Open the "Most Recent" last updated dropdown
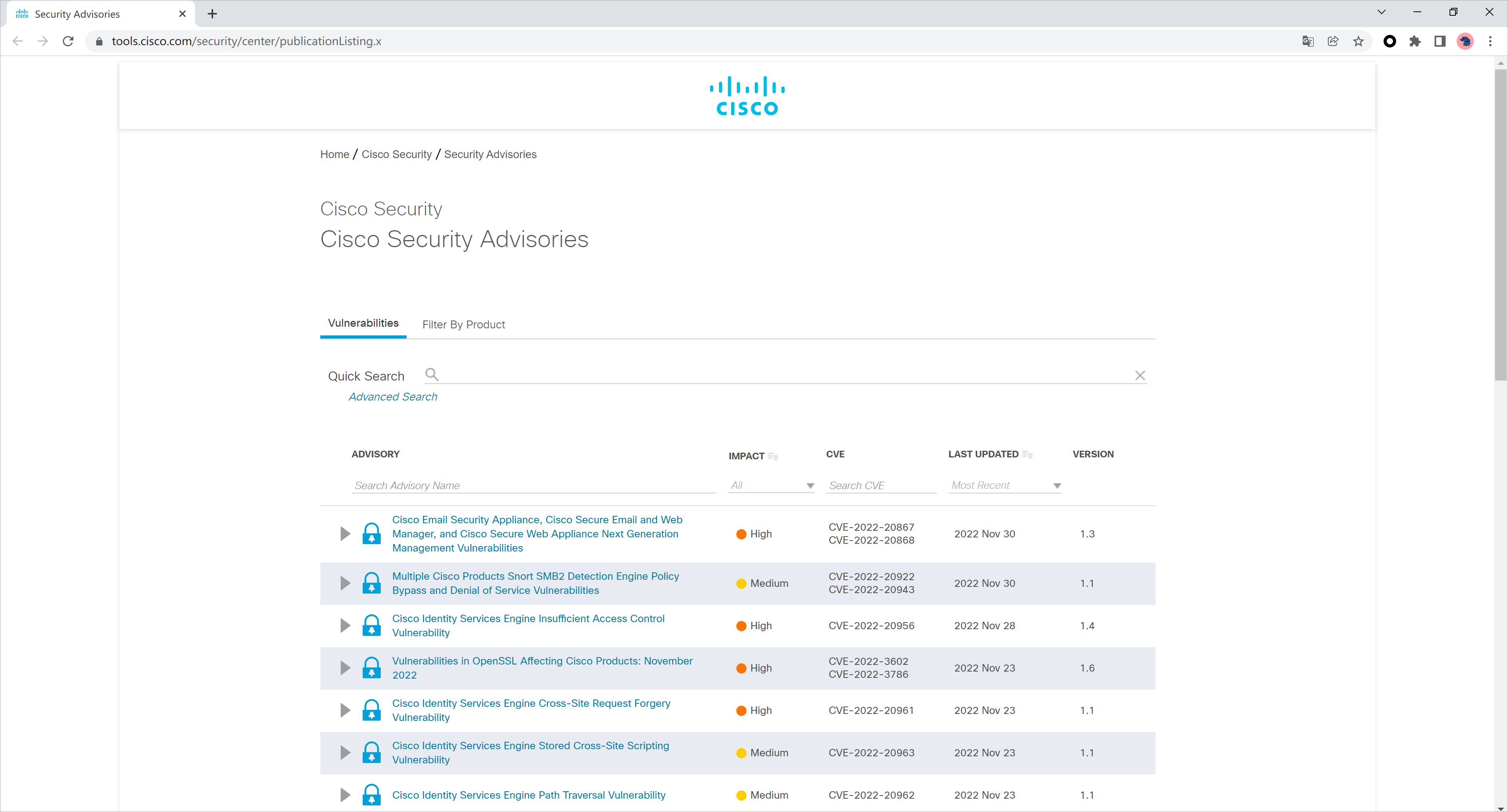This screenshot has width=1508, height=812. pyautogui.click(x=1004, y=486)
